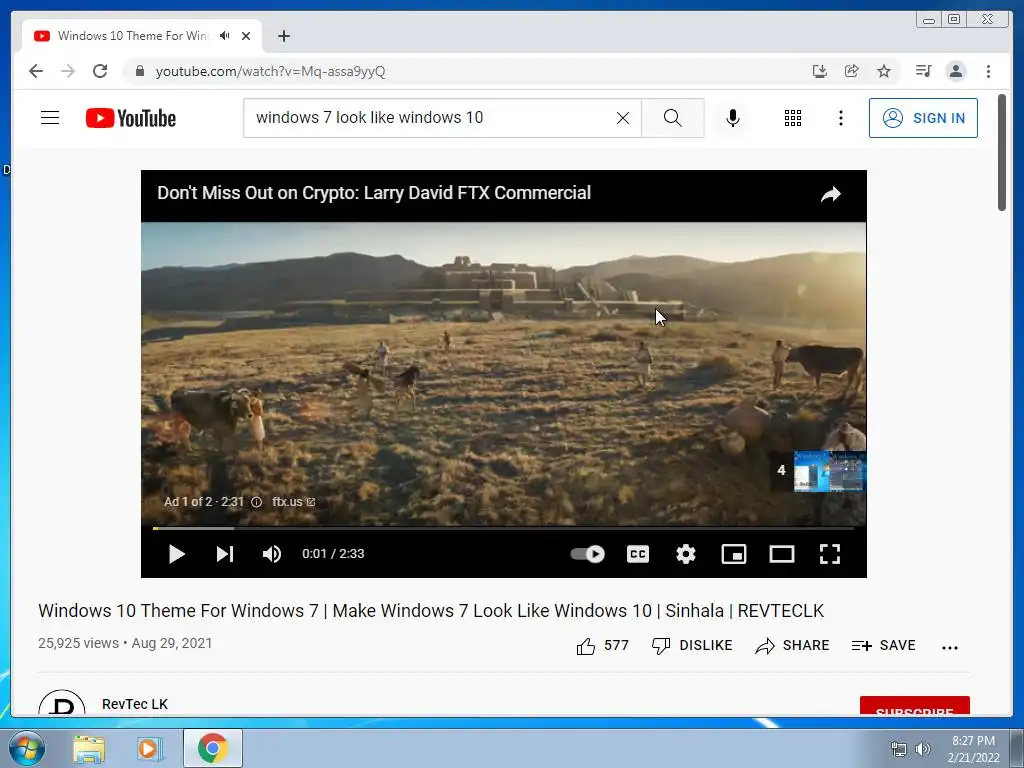Open YouTube settings three-dot menu
This screenshot has height=768, width=1024.
pos(840,118)
